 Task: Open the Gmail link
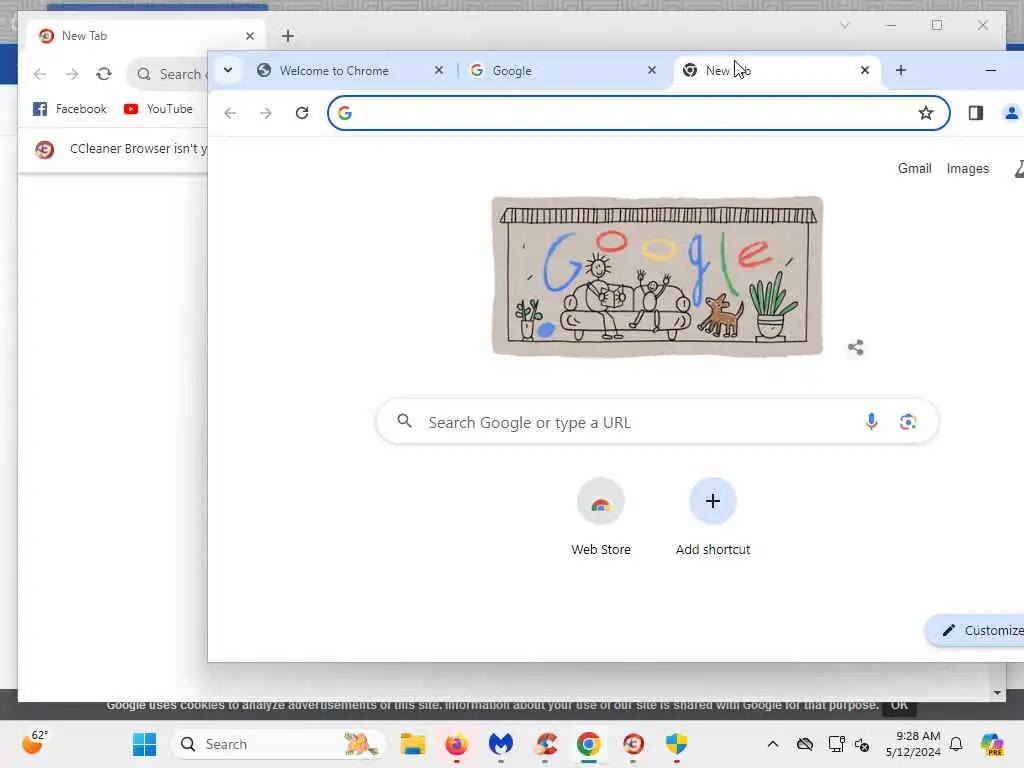point(914,168)
